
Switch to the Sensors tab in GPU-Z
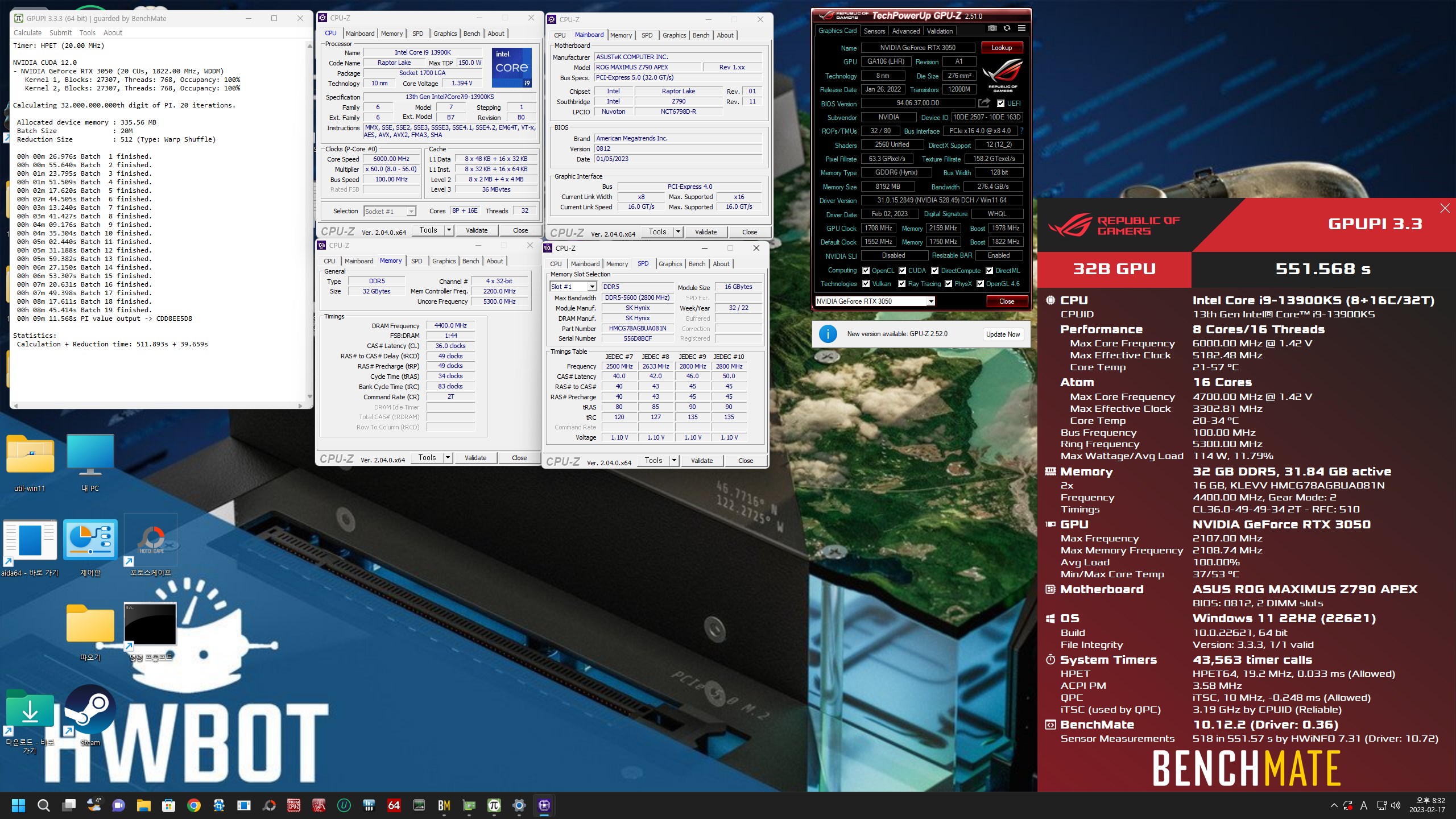point(874,31)
